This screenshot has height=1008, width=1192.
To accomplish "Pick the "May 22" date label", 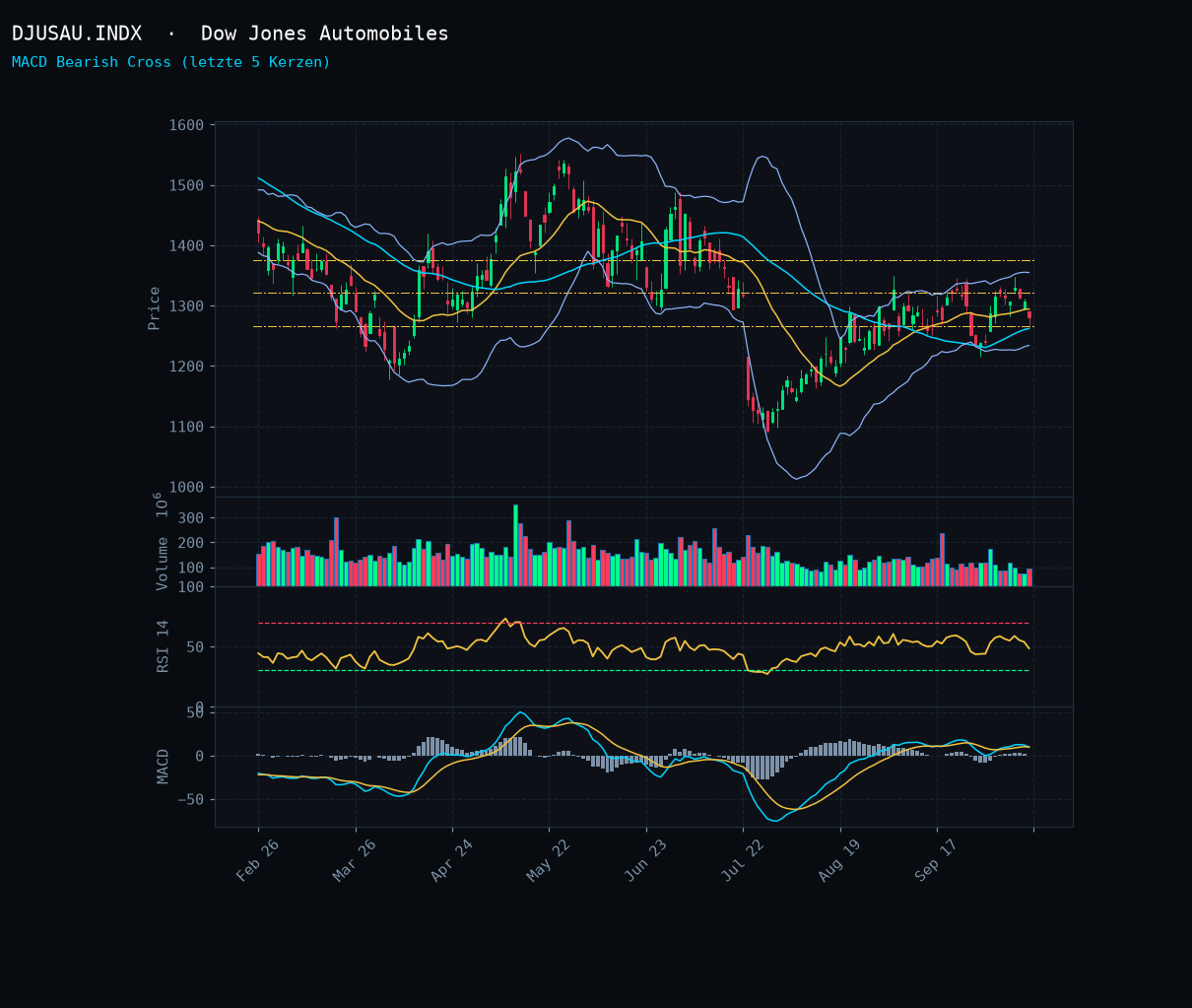I will 548,861.
